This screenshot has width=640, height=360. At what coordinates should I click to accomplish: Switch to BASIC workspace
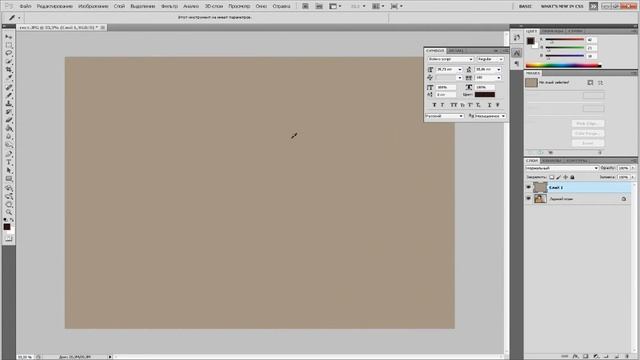[x=525, y=6]
